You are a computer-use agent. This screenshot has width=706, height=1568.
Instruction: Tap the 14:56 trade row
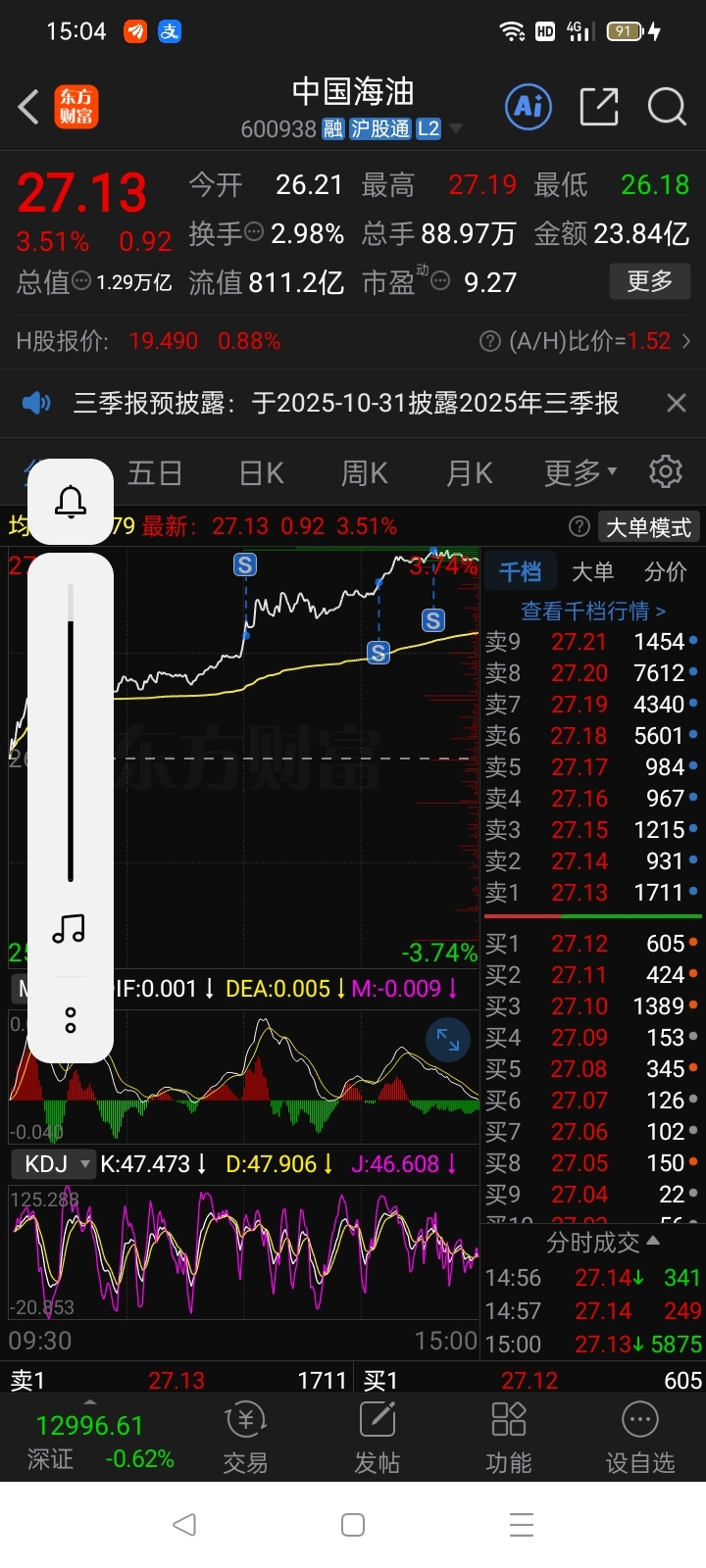[593, 1278]
